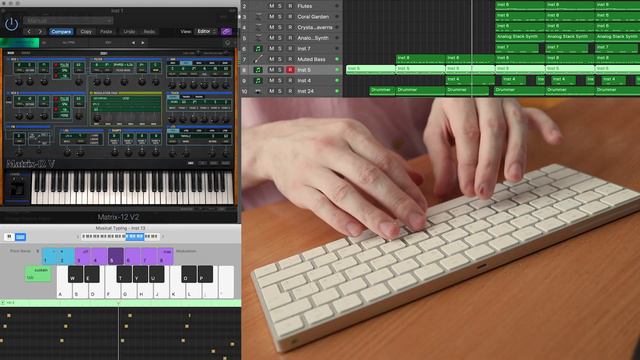Image resolution: width=640 pixels, height=360 pixels.
Task: Select the first Inst 5 region
Action: 371,69
